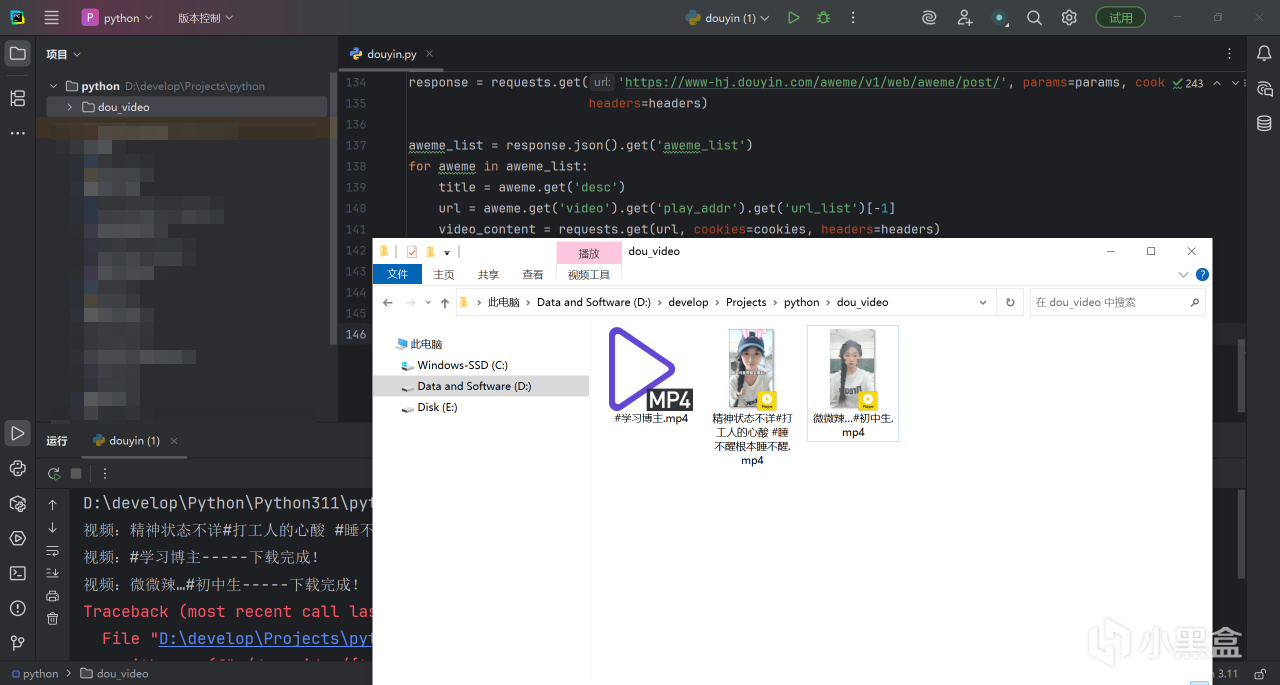Print the Run console output
This screenshot has width=1280, height=685.
(x=53, y=596)
